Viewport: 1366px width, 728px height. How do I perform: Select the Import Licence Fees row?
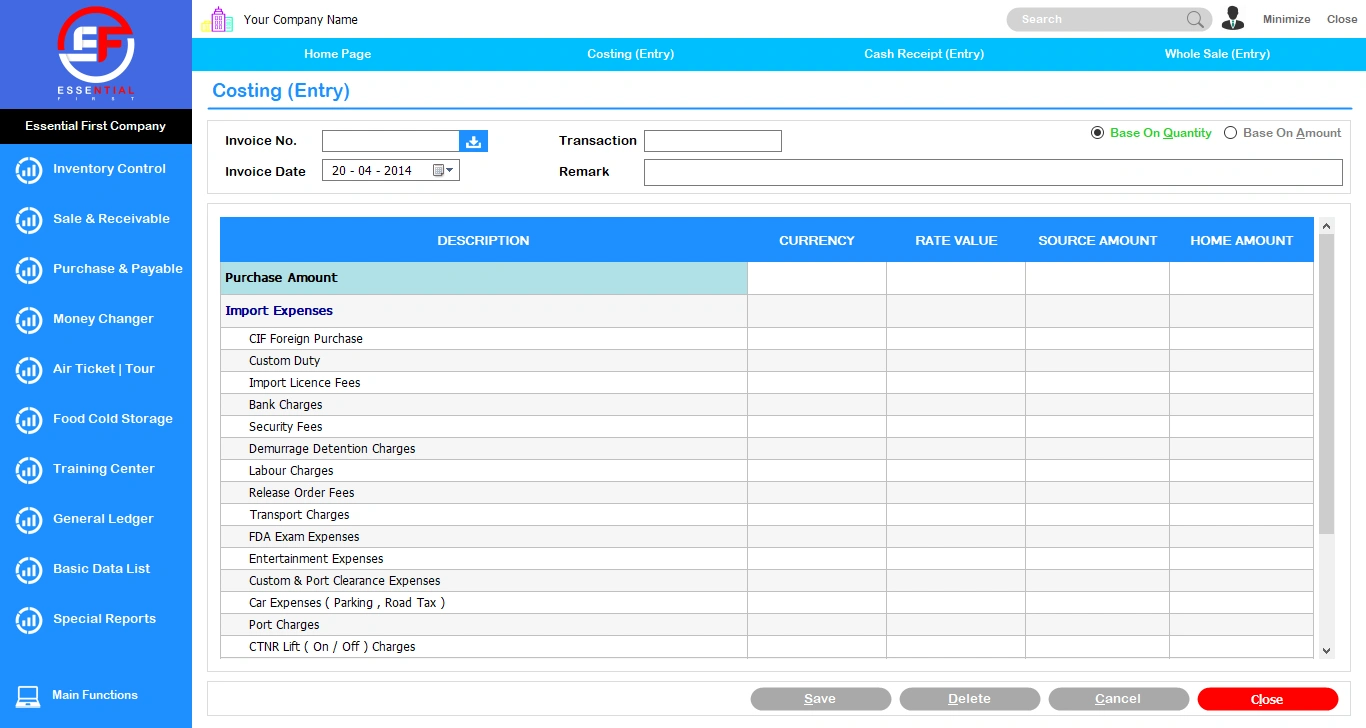[x=767, y=383]
